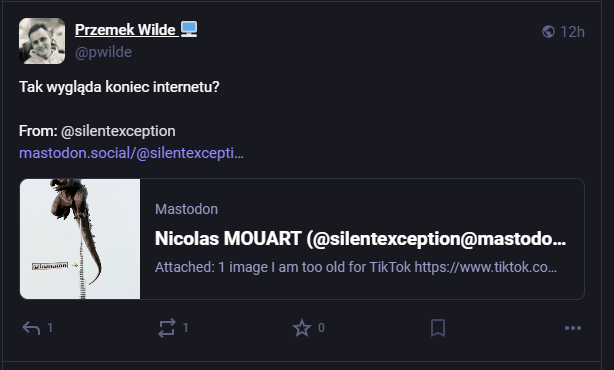The height and width of the screenshot is (370, 614).
Task: Click the favourite count zero
Action: (x=321, y=328)
